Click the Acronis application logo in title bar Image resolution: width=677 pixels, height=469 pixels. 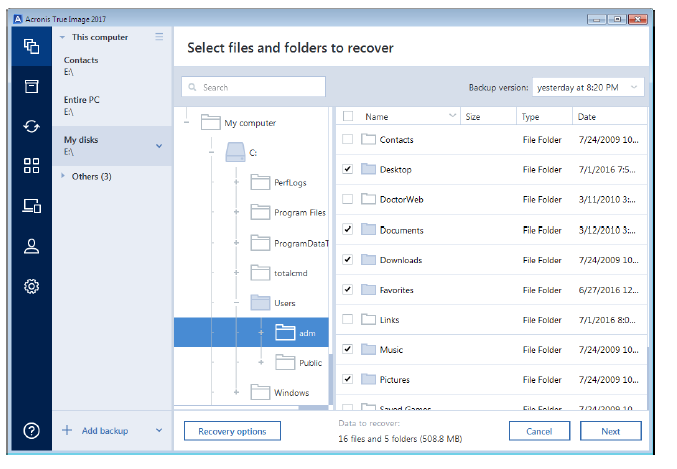(x=18, y=19)
